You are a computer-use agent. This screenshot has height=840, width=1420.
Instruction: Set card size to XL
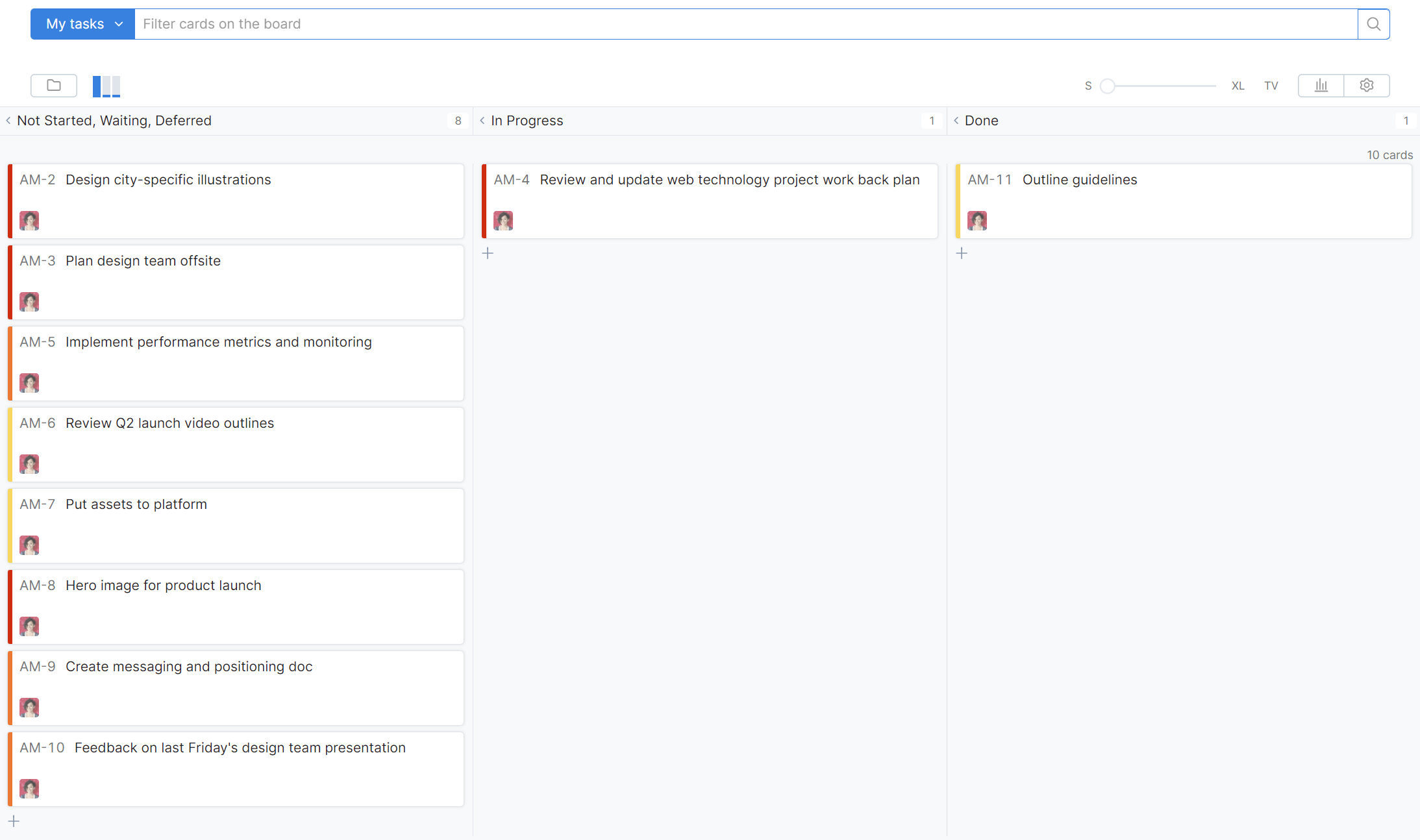(x=1238, y=86)
